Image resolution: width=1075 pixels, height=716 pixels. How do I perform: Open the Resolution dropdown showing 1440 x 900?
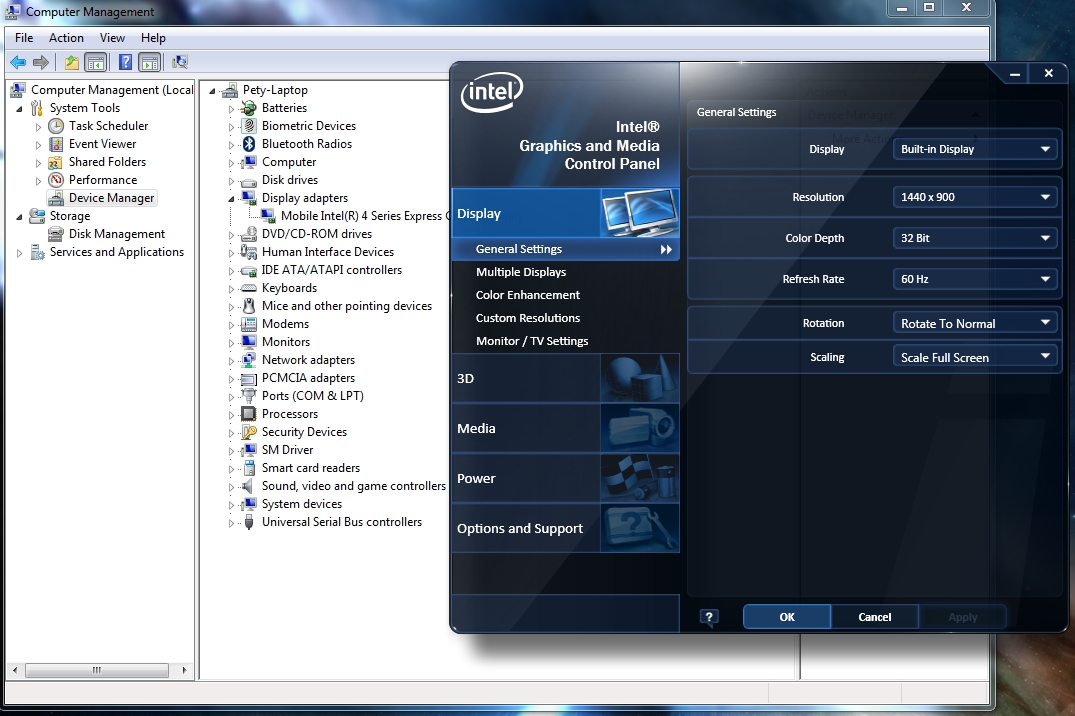974,197
